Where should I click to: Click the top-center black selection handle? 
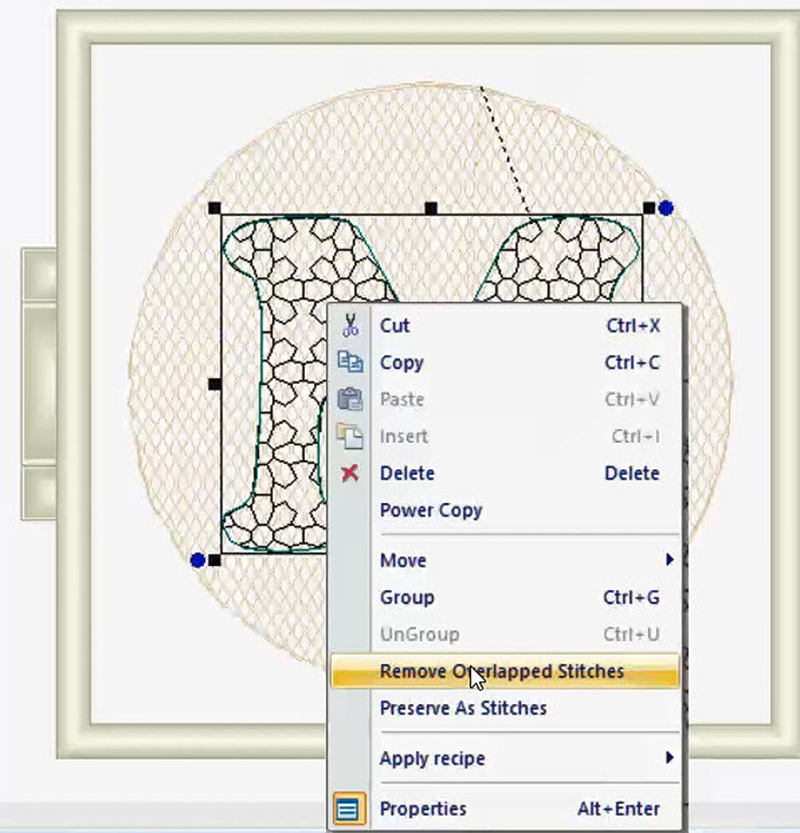click(431, 208)
